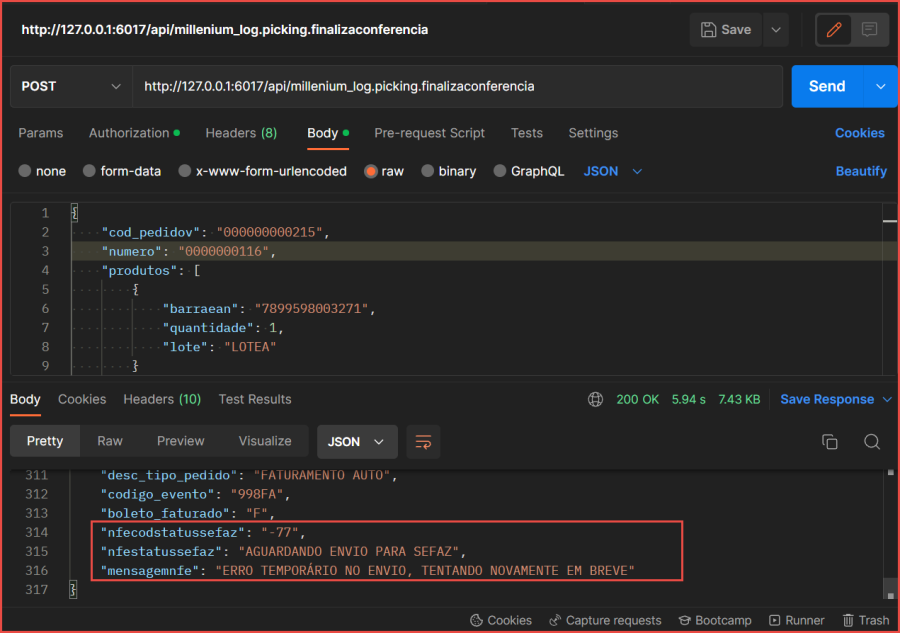The width and height of the screenshot is (900, 633).
Task: Click the codigo_evento line in response
Action: (x=196, y=494)
